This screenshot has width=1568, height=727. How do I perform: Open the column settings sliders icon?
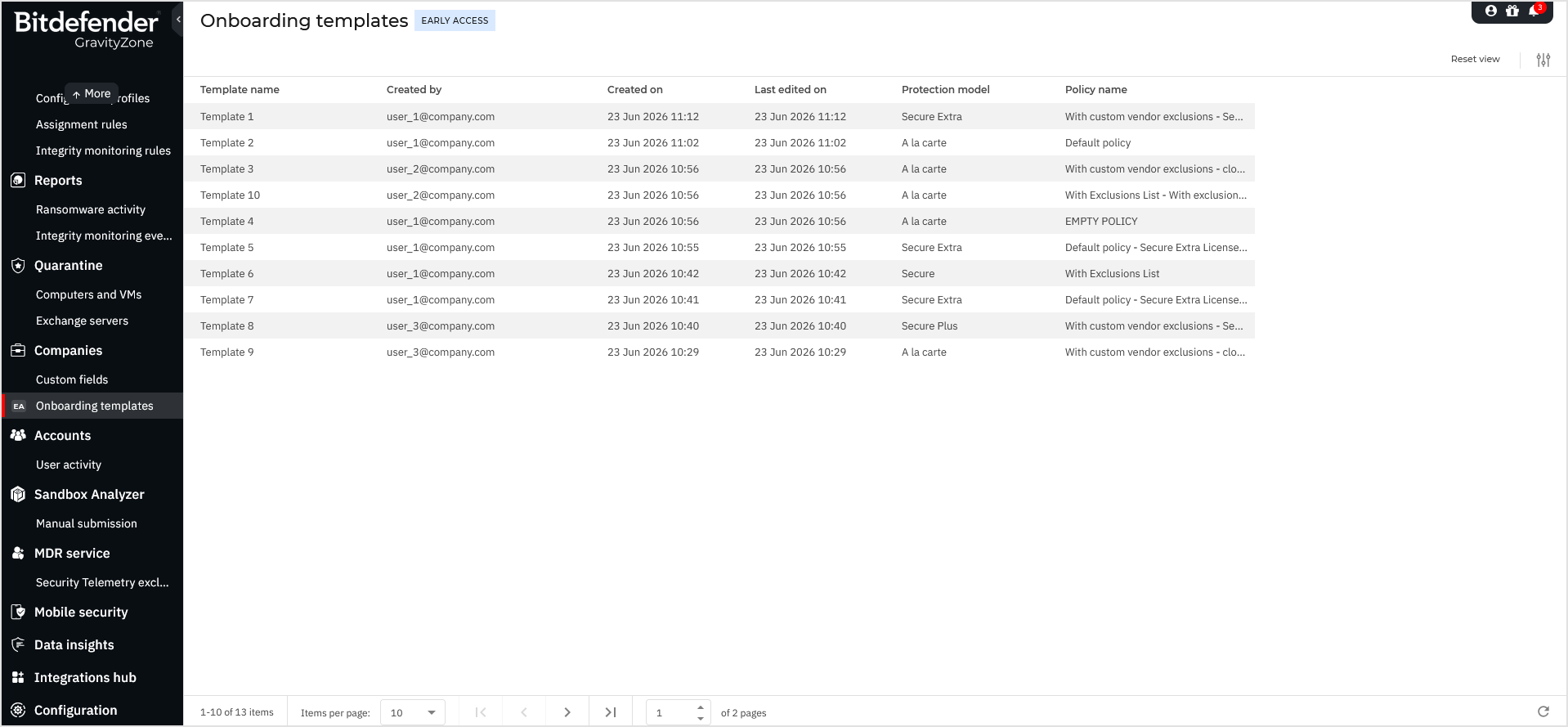[x=1543, y=60]
